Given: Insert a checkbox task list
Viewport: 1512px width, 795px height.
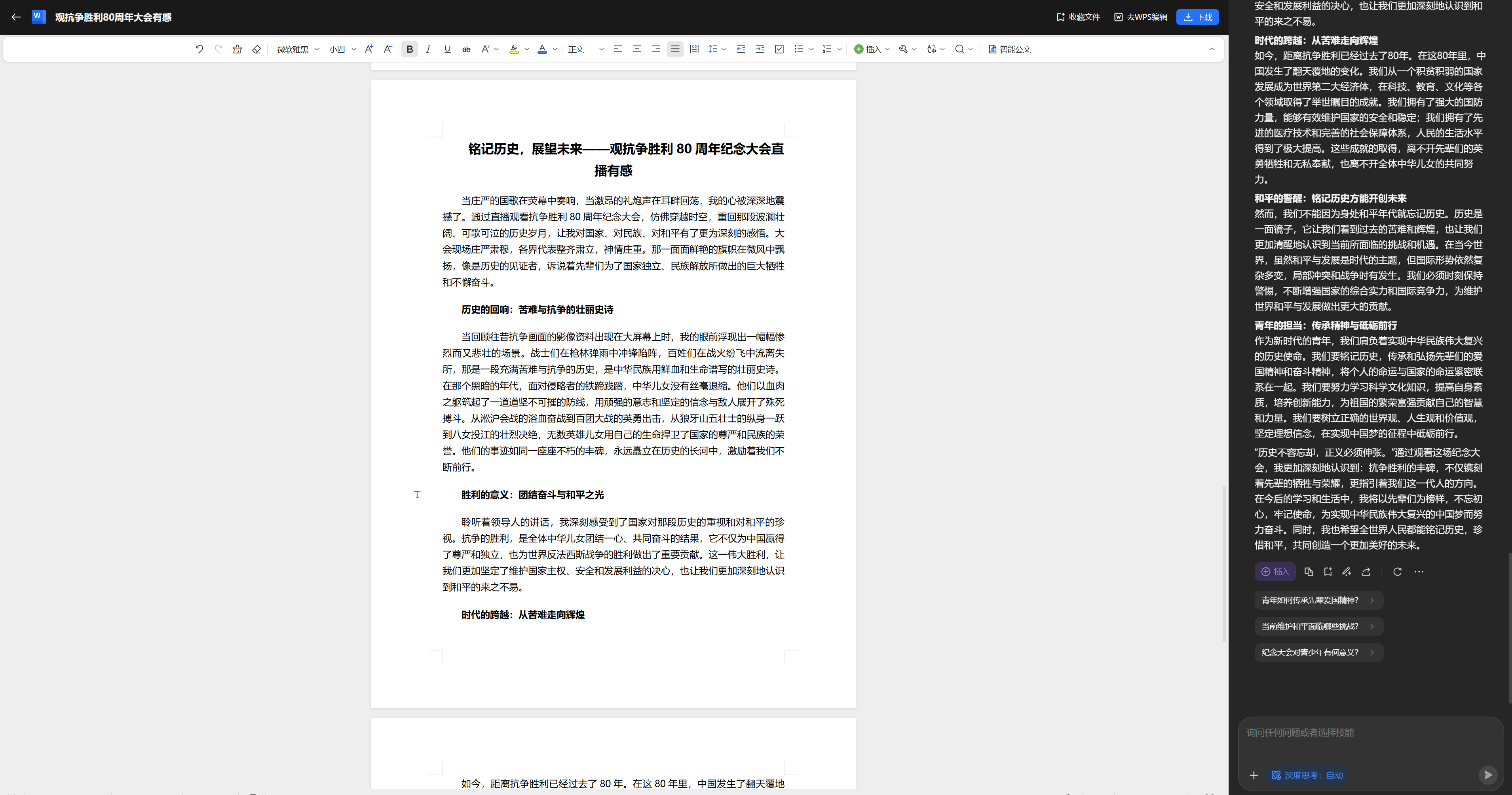Looking at the screenshot, I should [779, 49].
